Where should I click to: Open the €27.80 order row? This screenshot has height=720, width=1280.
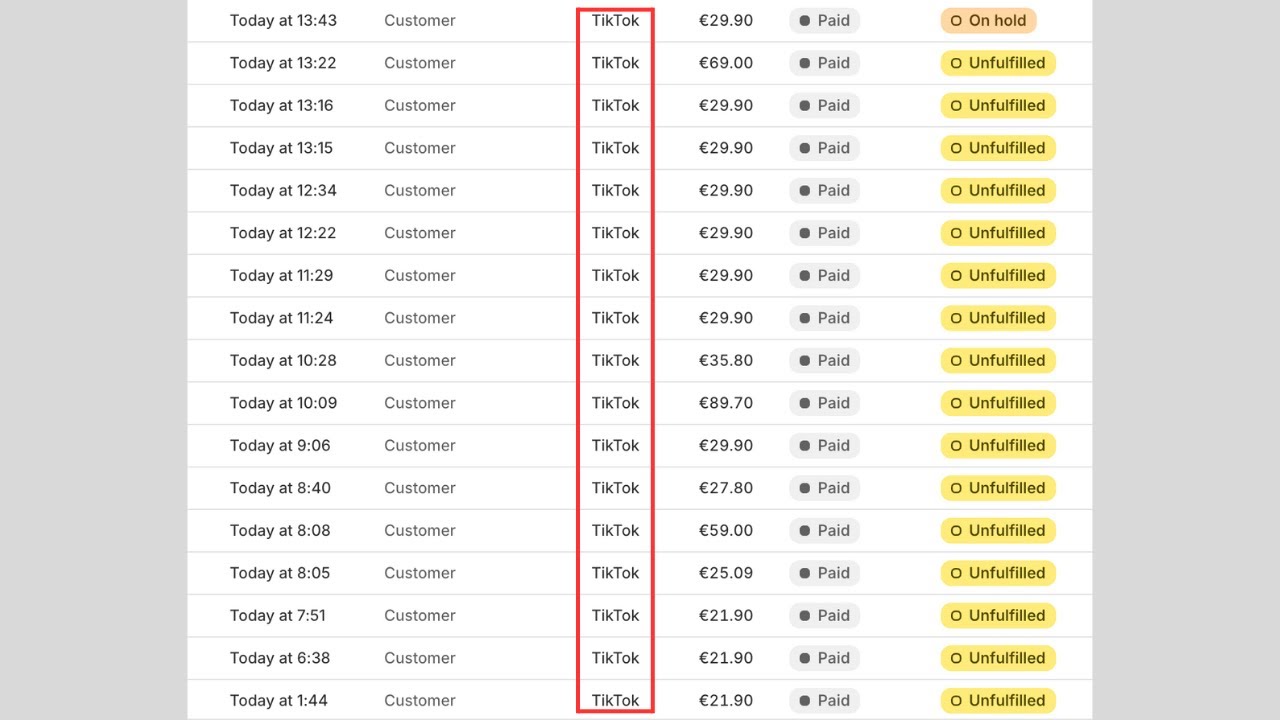[x=640, y=488]
